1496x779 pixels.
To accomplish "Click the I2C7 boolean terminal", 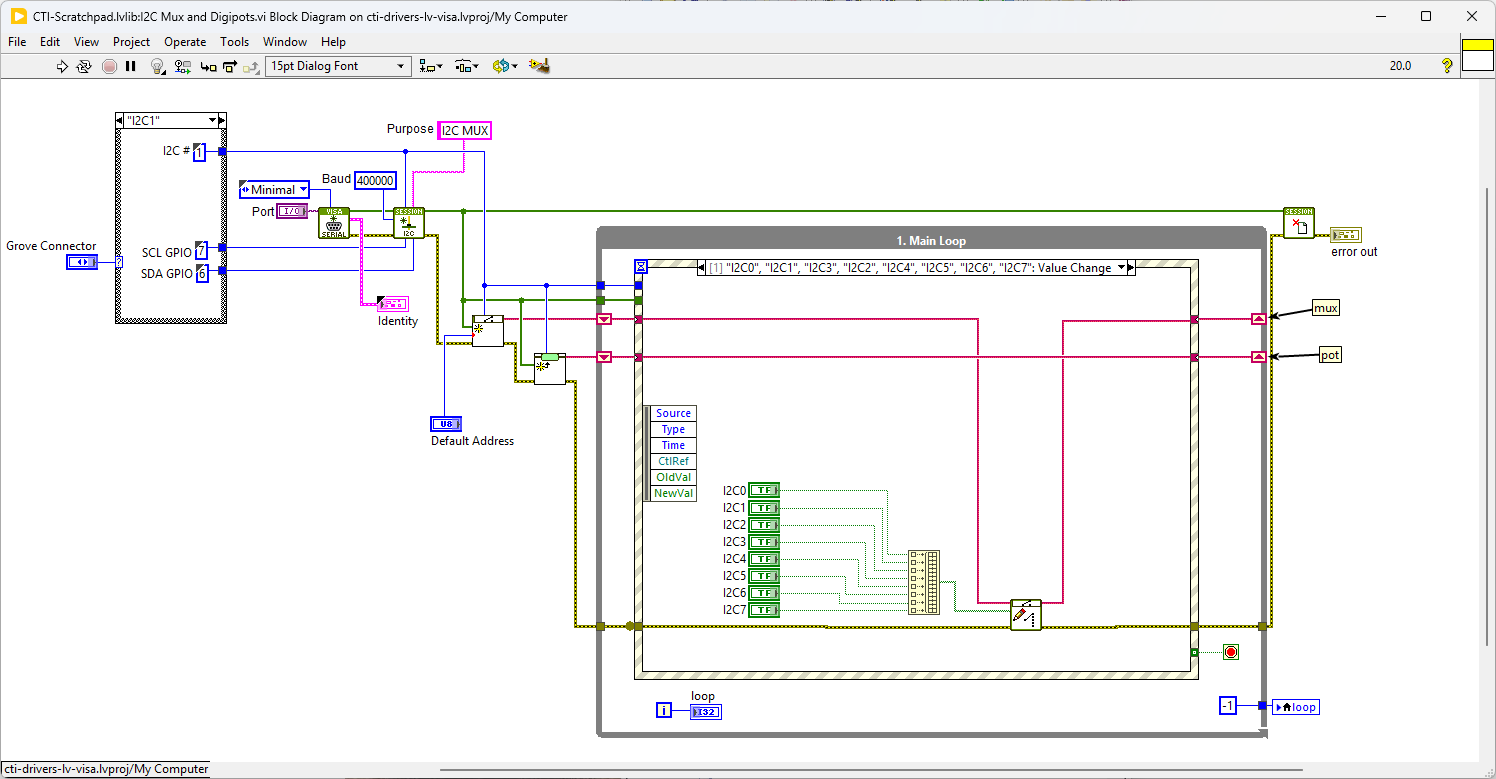I will (x=764, y=609).
